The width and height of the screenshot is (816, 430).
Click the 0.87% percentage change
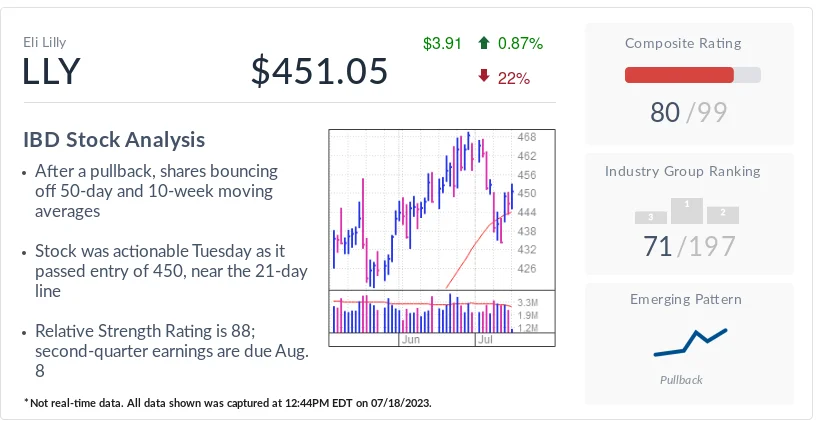click(520, 44)
